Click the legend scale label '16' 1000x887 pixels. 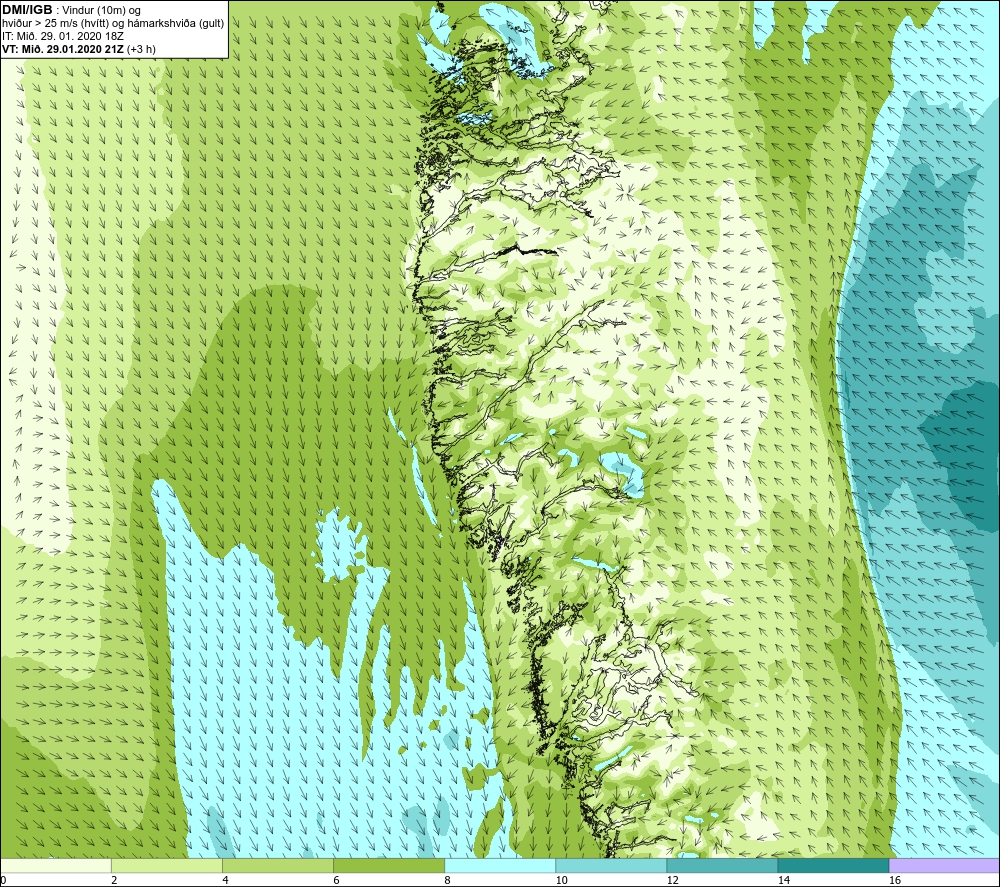click(x=895, y=880)
